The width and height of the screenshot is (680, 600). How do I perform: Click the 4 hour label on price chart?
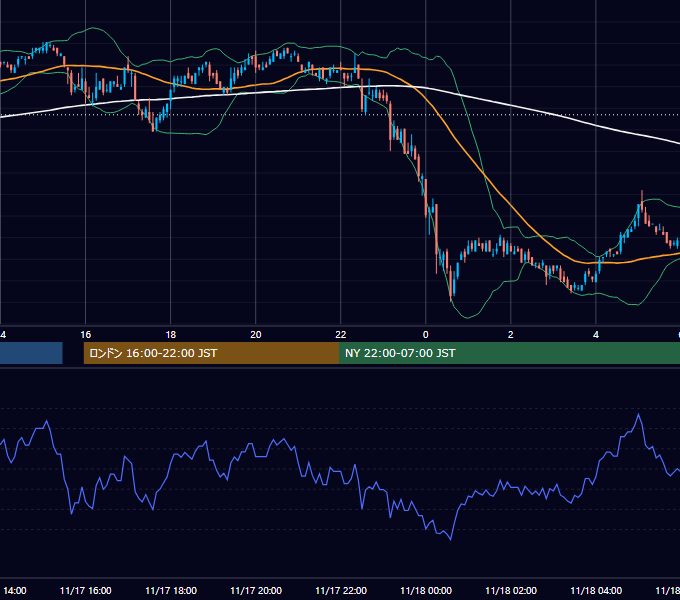click(x=595, y=335)
